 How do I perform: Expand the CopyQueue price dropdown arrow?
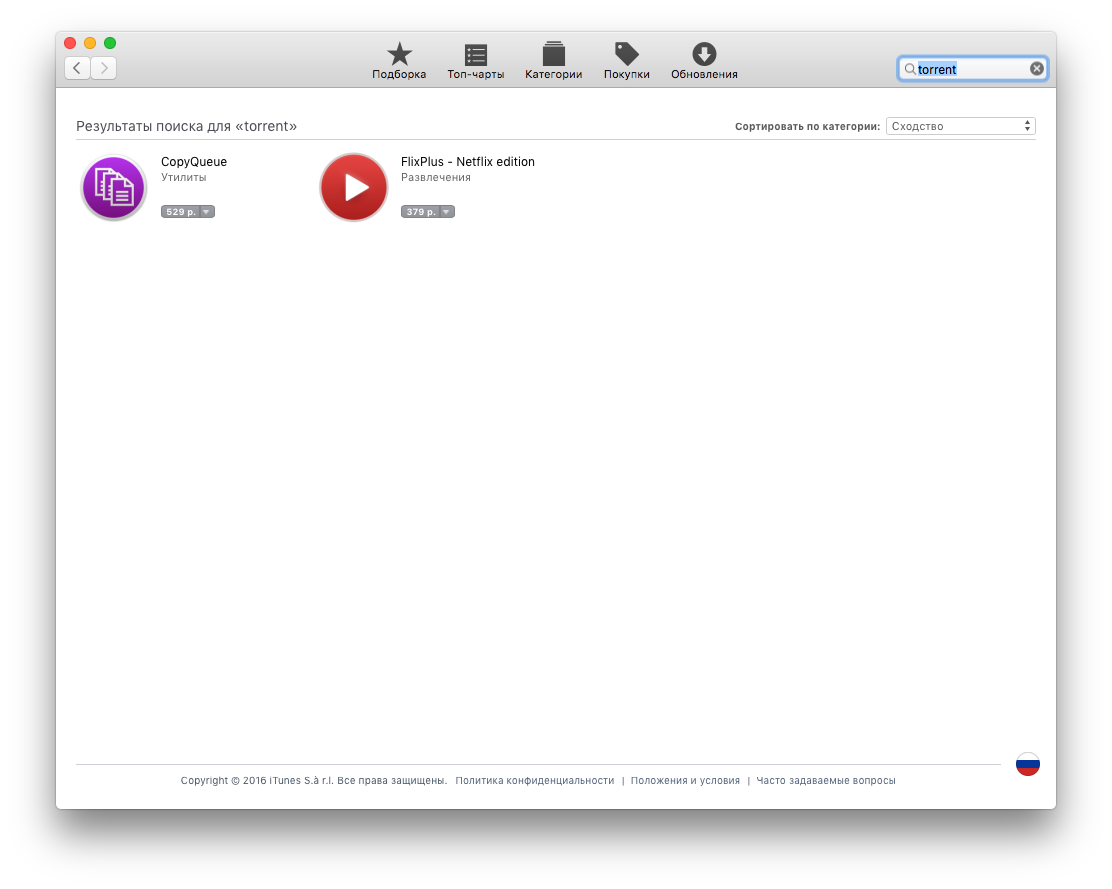pyautogui.click(x=206, y=212)
